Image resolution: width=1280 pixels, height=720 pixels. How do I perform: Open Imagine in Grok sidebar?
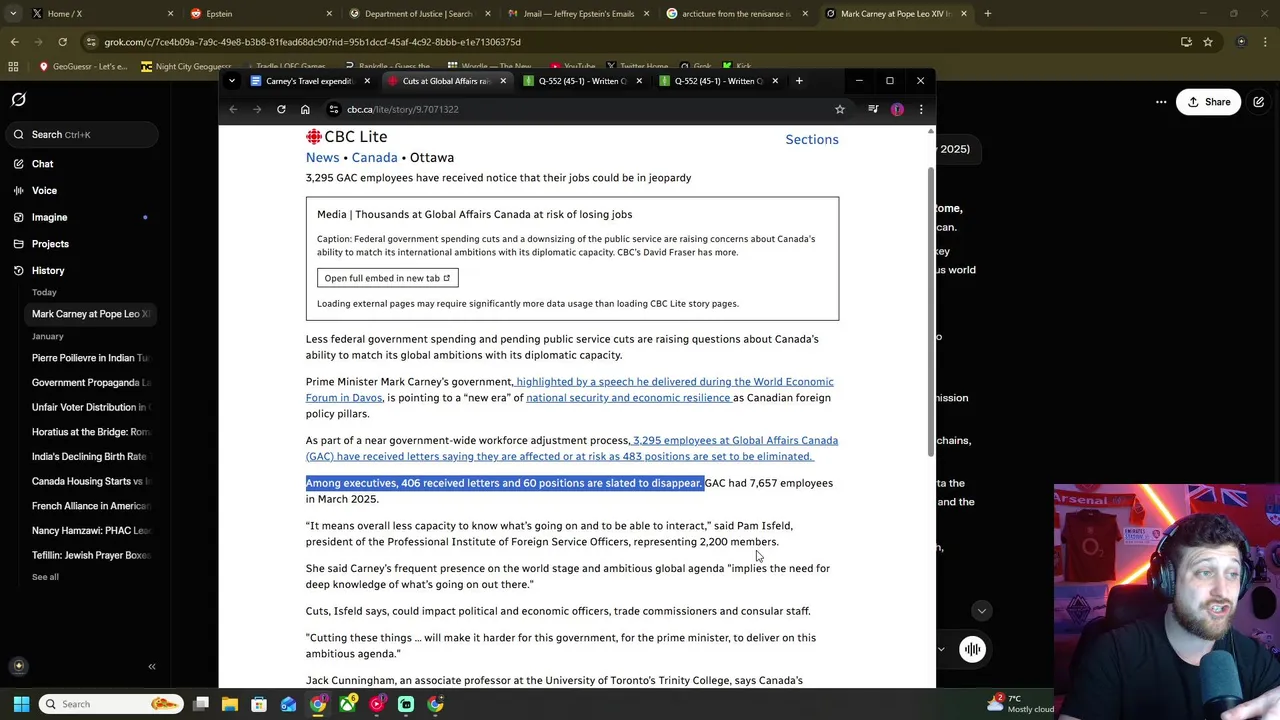point(49,217)
